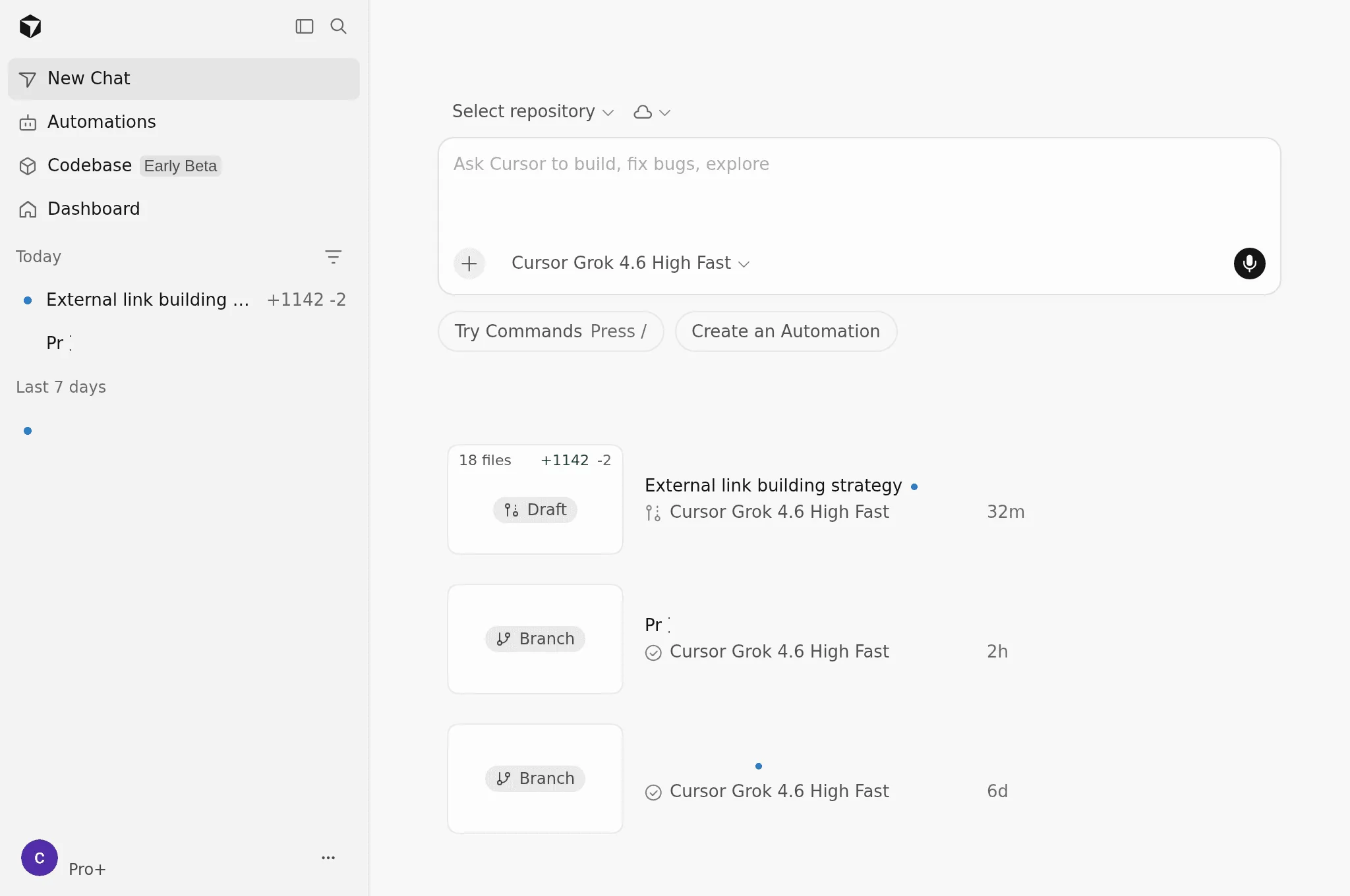This screenshot has width=1350, height=896.
Task: Expand the Select repository dropdown
Action: pyautogui.click(x=533, y=111)
